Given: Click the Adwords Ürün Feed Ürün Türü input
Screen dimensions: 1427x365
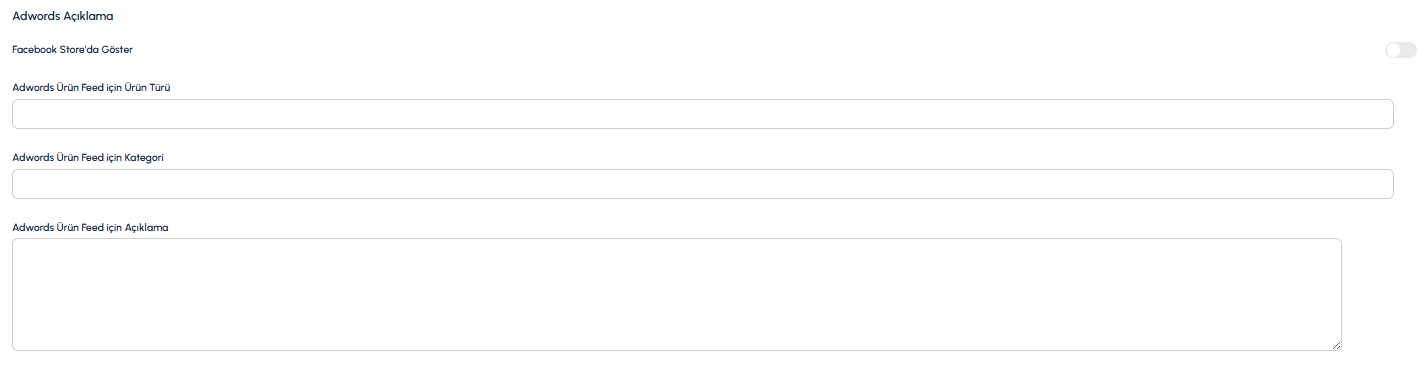Looking at the screenshot, I should [x=702, y=114].
